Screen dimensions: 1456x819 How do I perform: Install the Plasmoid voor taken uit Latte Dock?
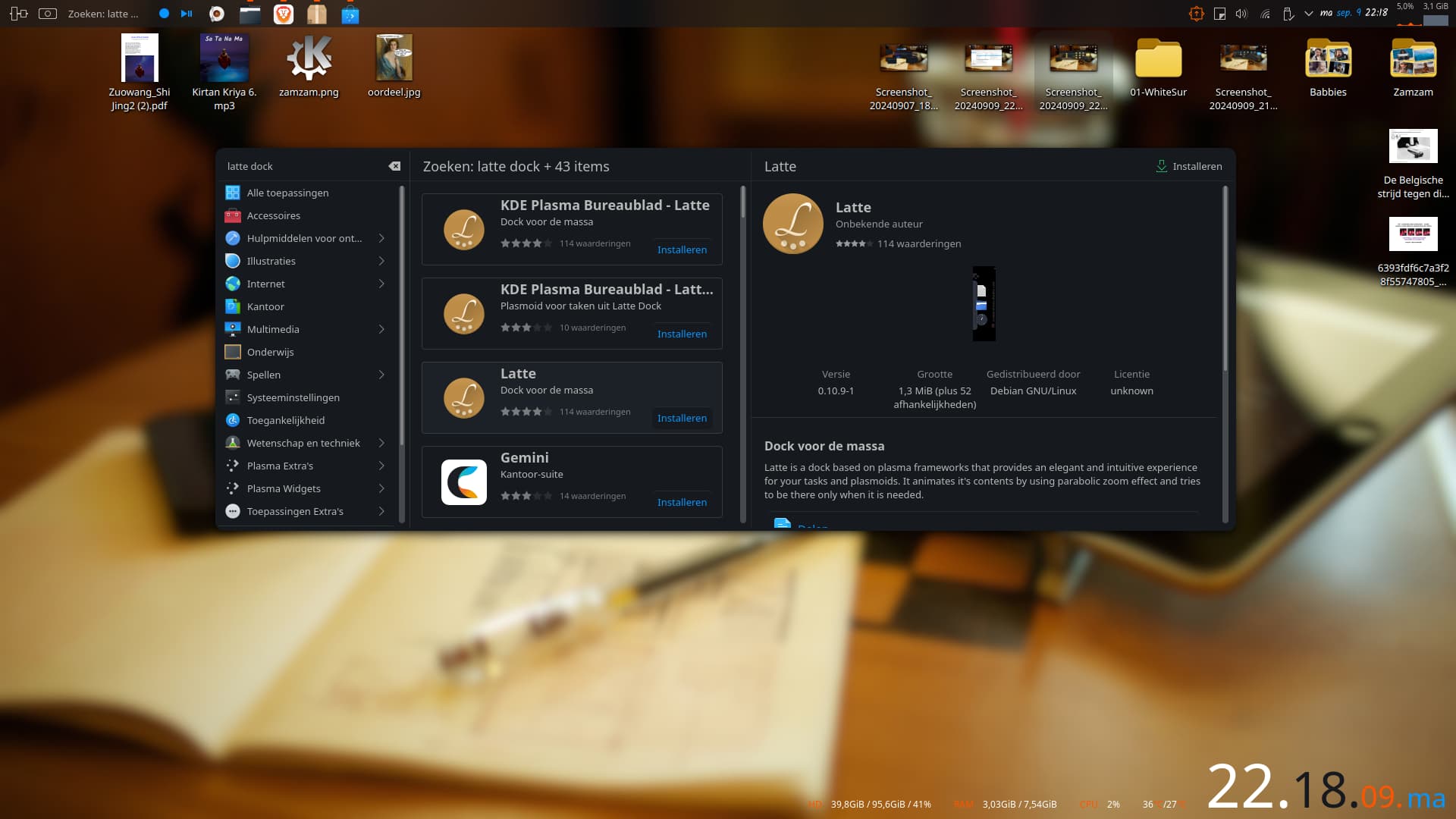point(682,334)
